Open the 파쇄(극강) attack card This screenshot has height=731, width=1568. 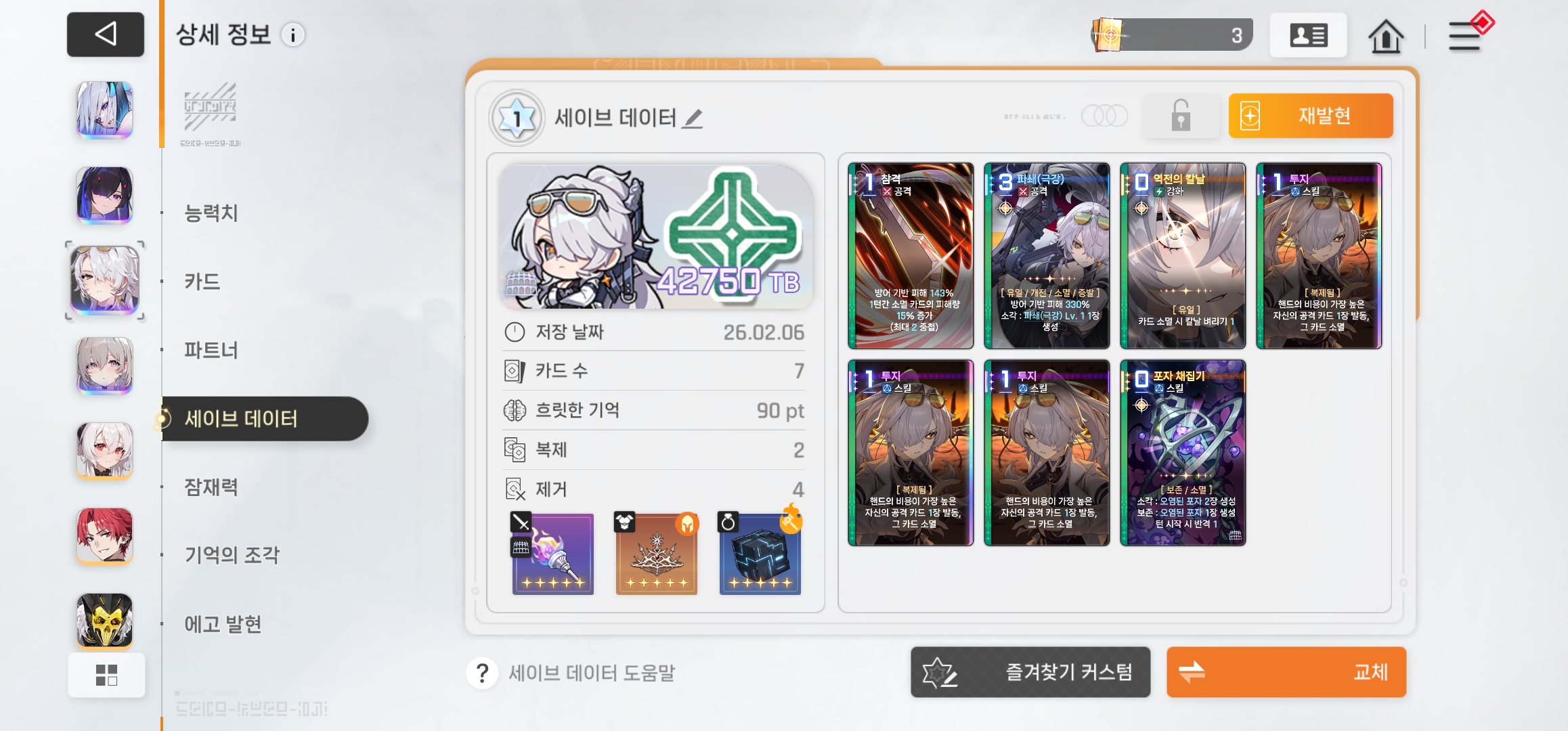click(x=1047, y=256)
